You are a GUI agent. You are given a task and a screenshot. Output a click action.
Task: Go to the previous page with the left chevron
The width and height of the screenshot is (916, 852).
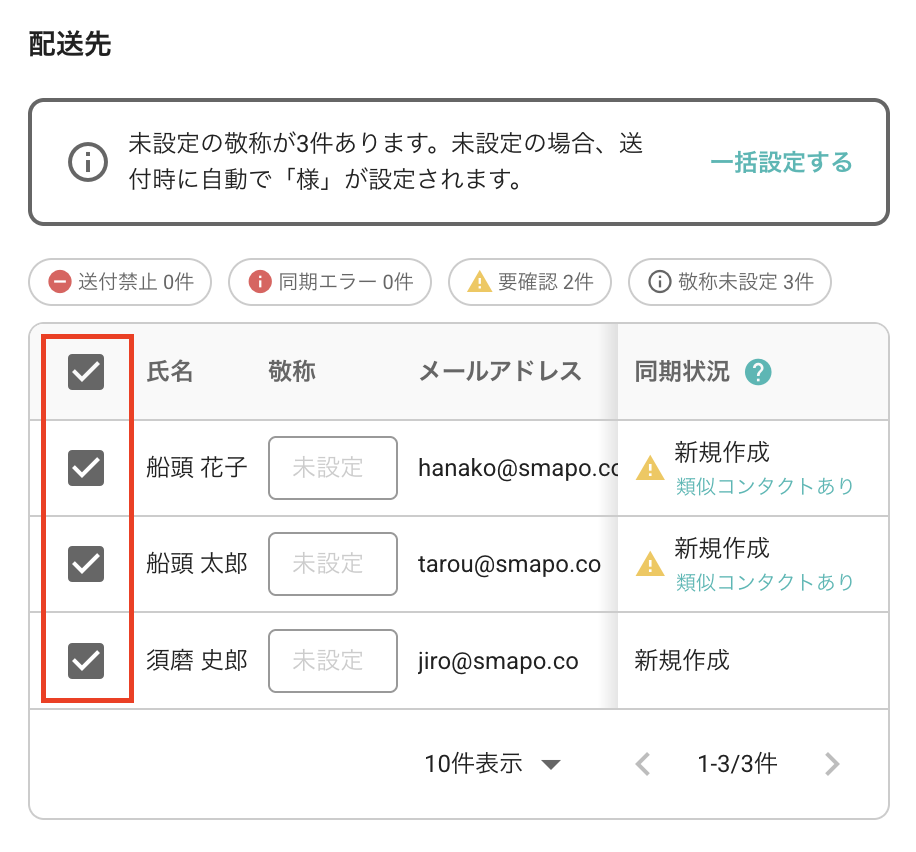tap(643, 764)
